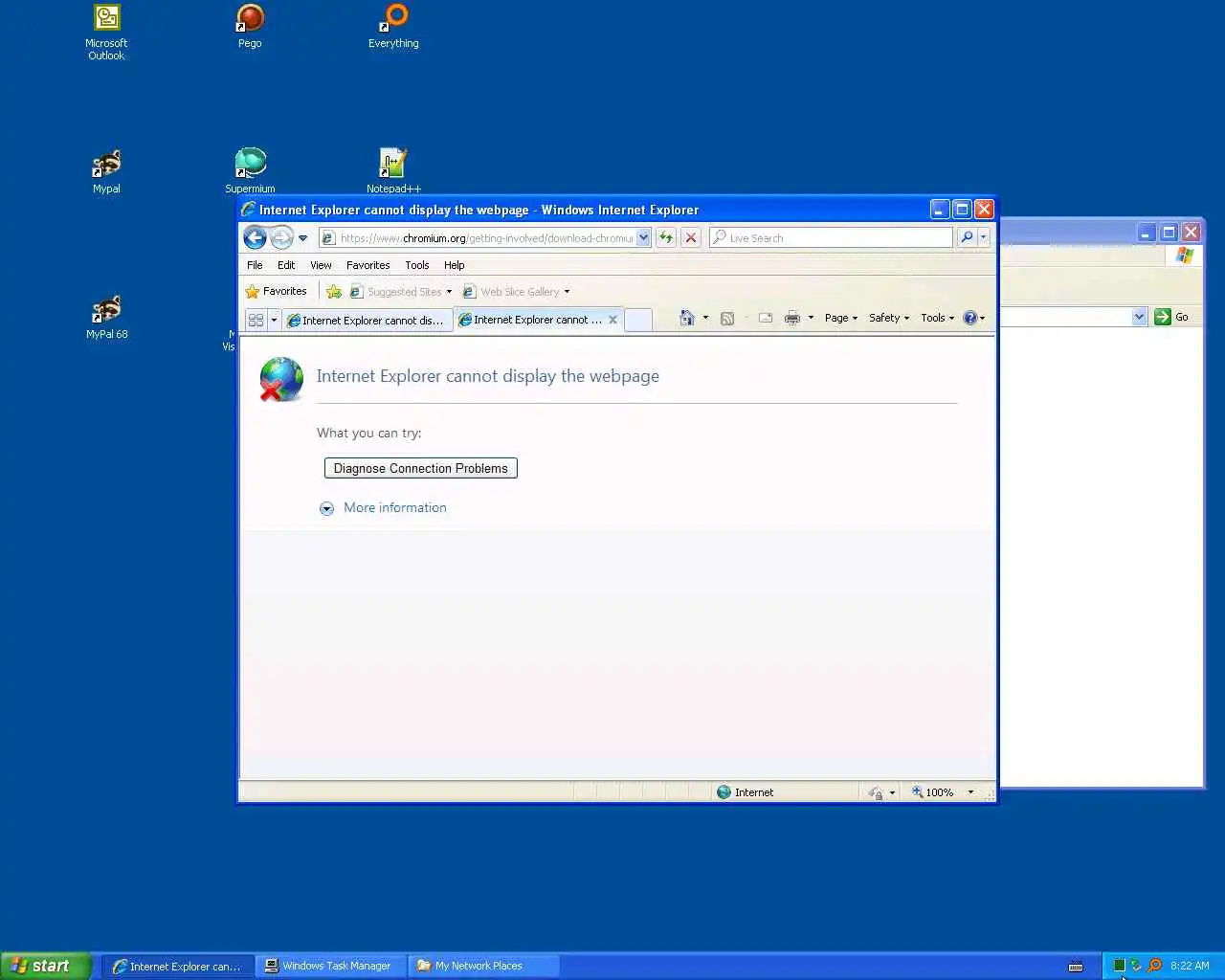Open the zoom level dropdown arrow
This screenshot has width=1225, height=980.
(970, 792)
